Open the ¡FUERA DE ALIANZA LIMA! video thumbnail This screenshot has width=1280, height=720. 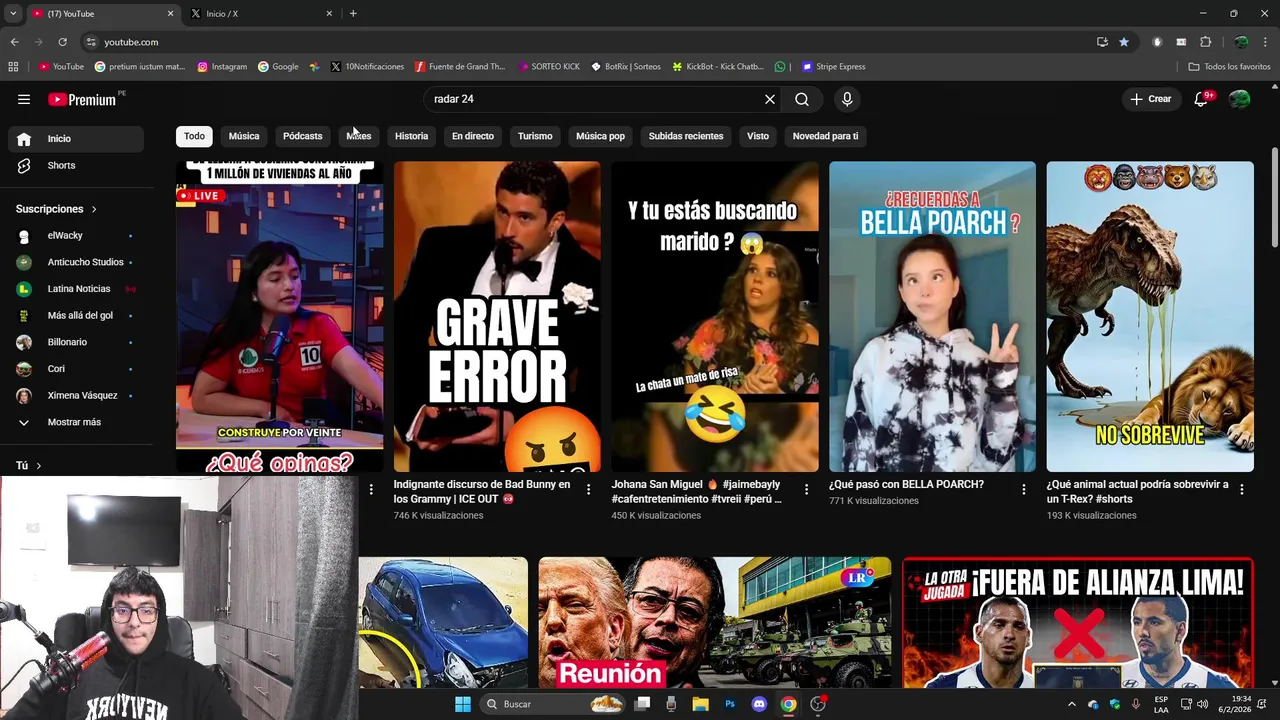tap(1078, 623)
